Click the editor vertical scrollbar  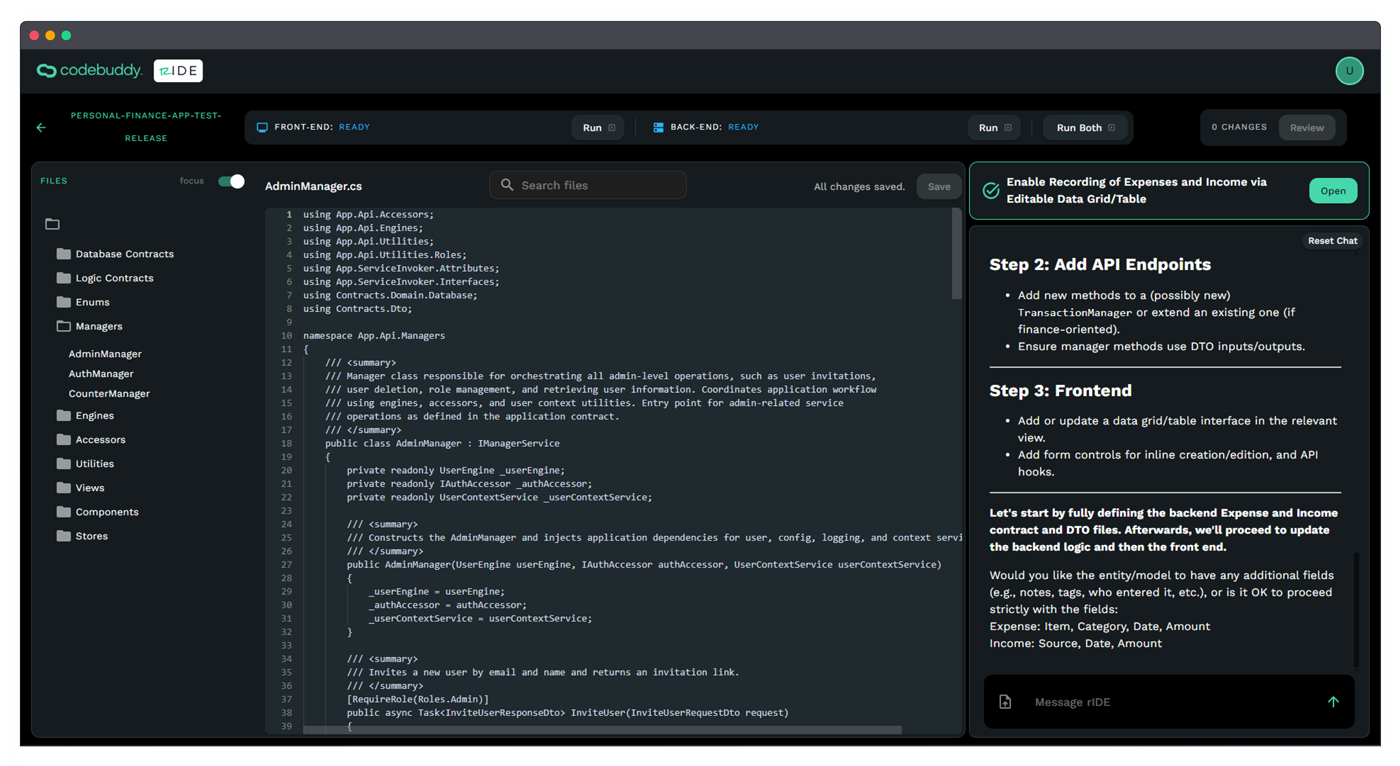[957, 255]
